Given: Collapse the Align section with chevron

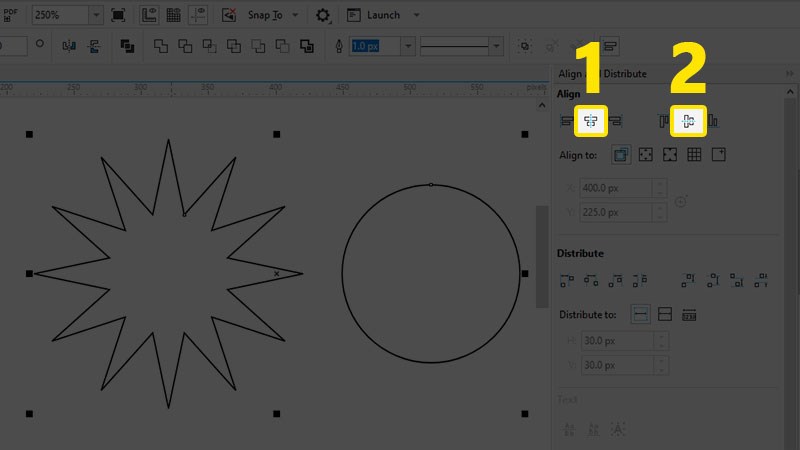Looking at the screenshot, I should tap(790, 94).
